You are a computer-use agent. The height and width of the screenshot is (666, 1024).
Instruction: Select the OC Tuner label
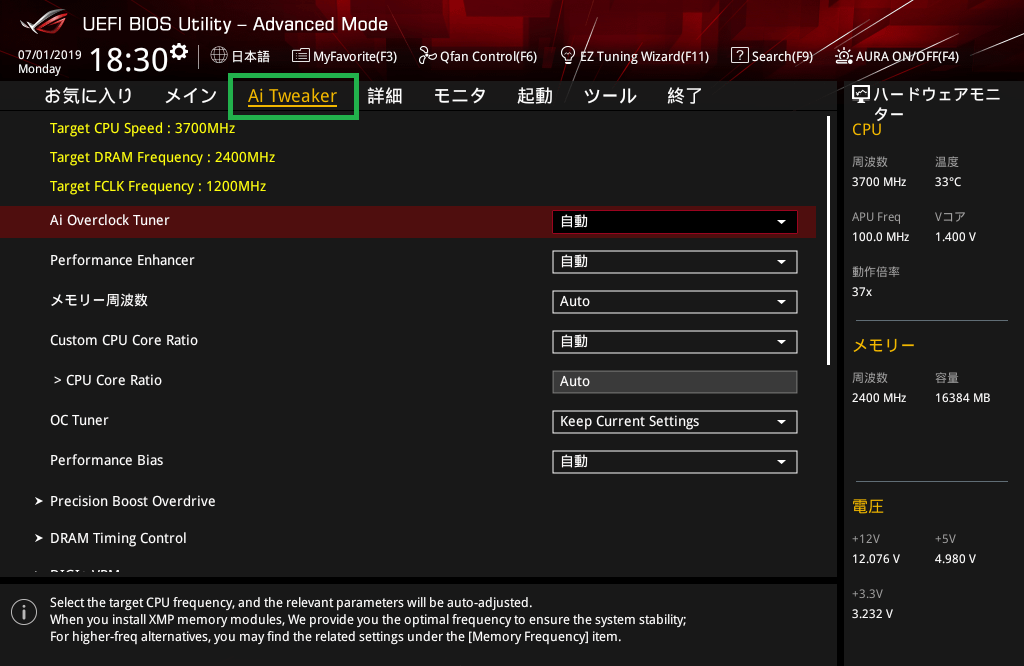pyautogui.click(x=79, y=420)
